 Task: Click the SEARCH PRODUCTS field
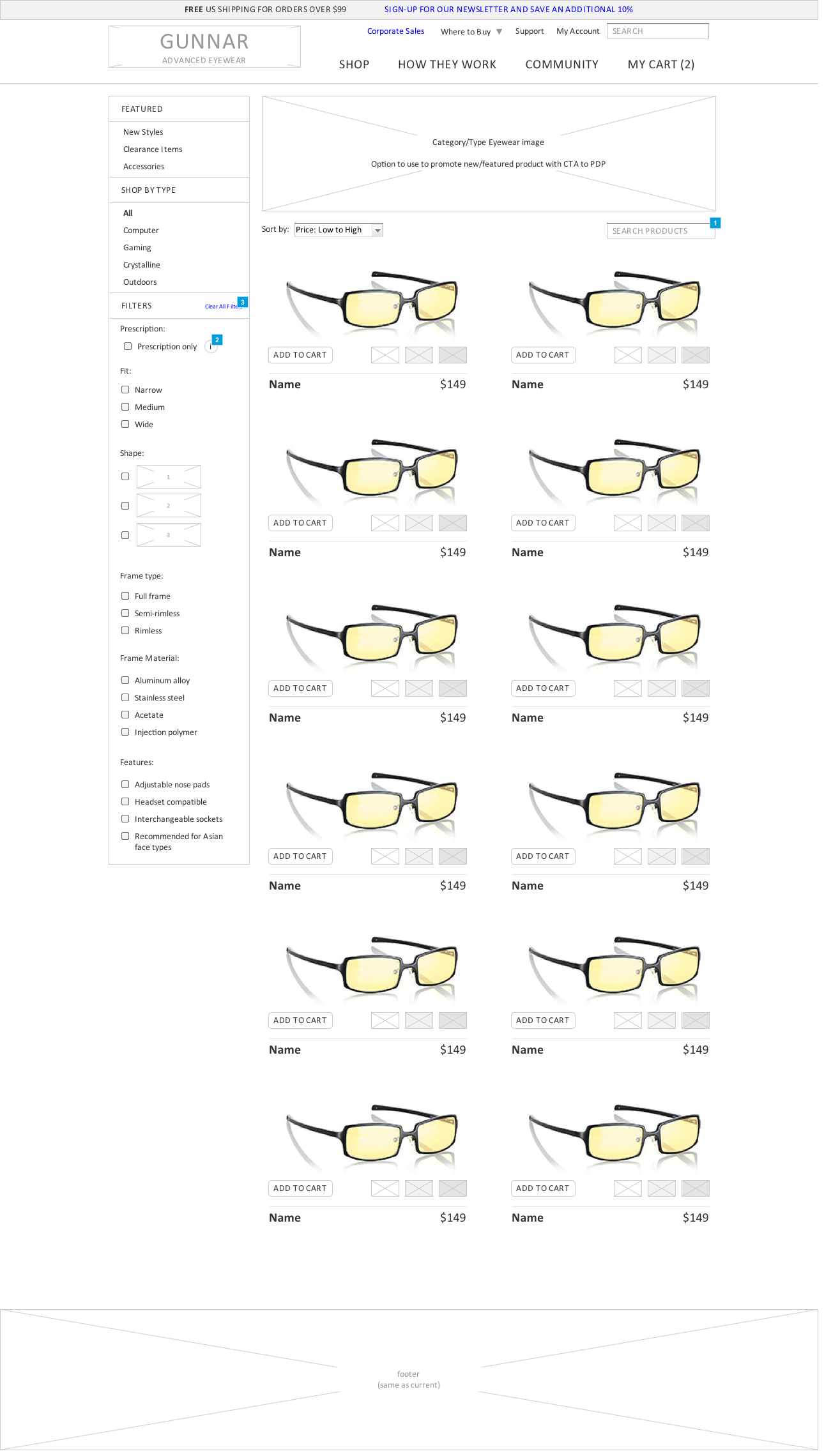pyautogui.click(x=660, y=231)
